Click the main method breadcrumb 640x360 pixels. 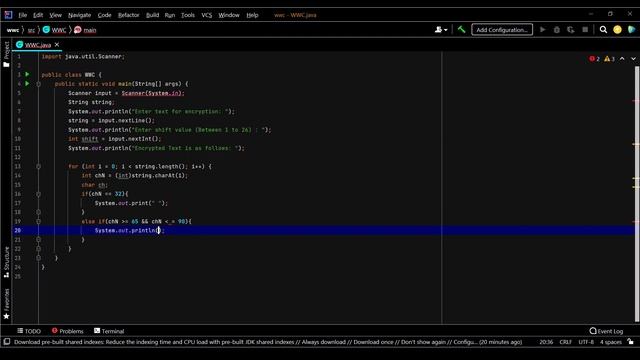point(85,30)
